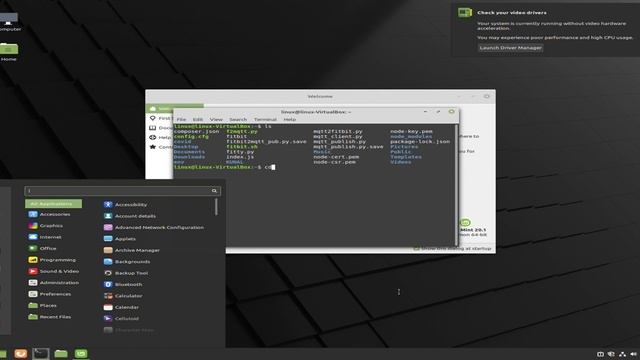Click 'composer.json' in terminal output
The height and width of the screenshot is (360, 640).
coord(196,131)
